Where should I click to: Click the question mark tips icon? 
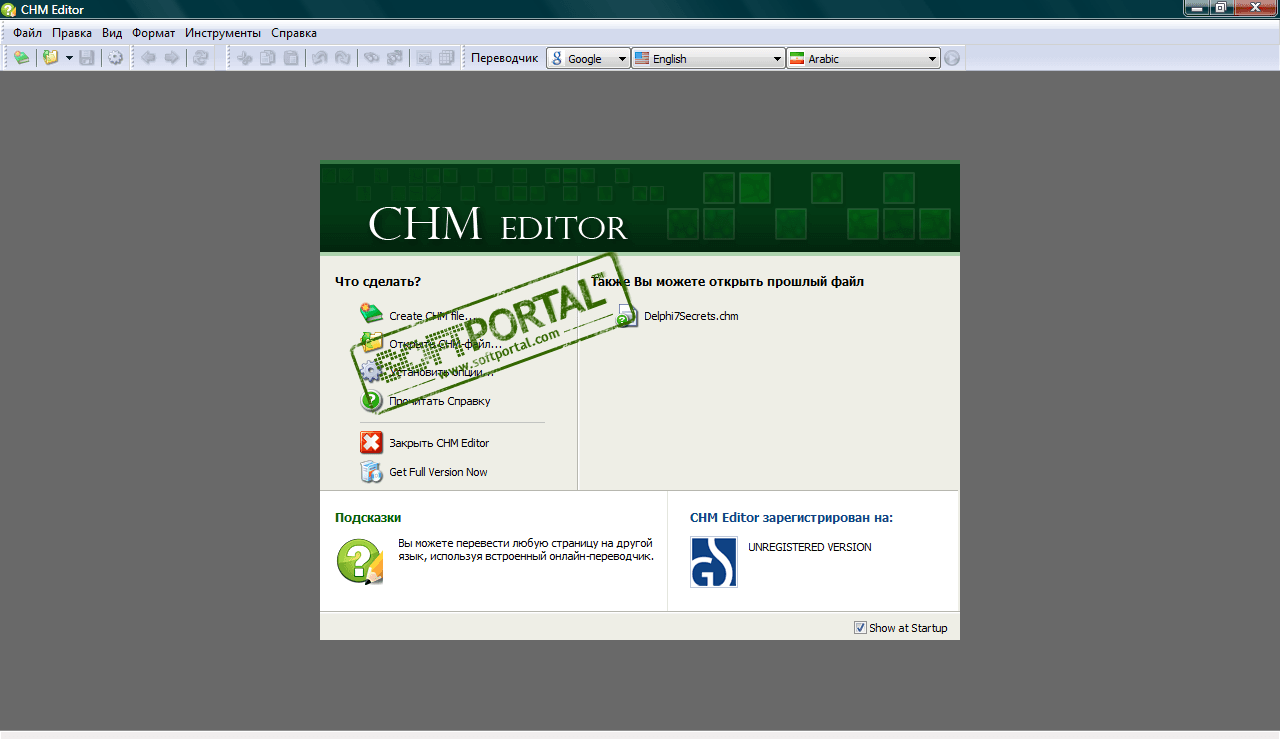(x=360, y=561)
